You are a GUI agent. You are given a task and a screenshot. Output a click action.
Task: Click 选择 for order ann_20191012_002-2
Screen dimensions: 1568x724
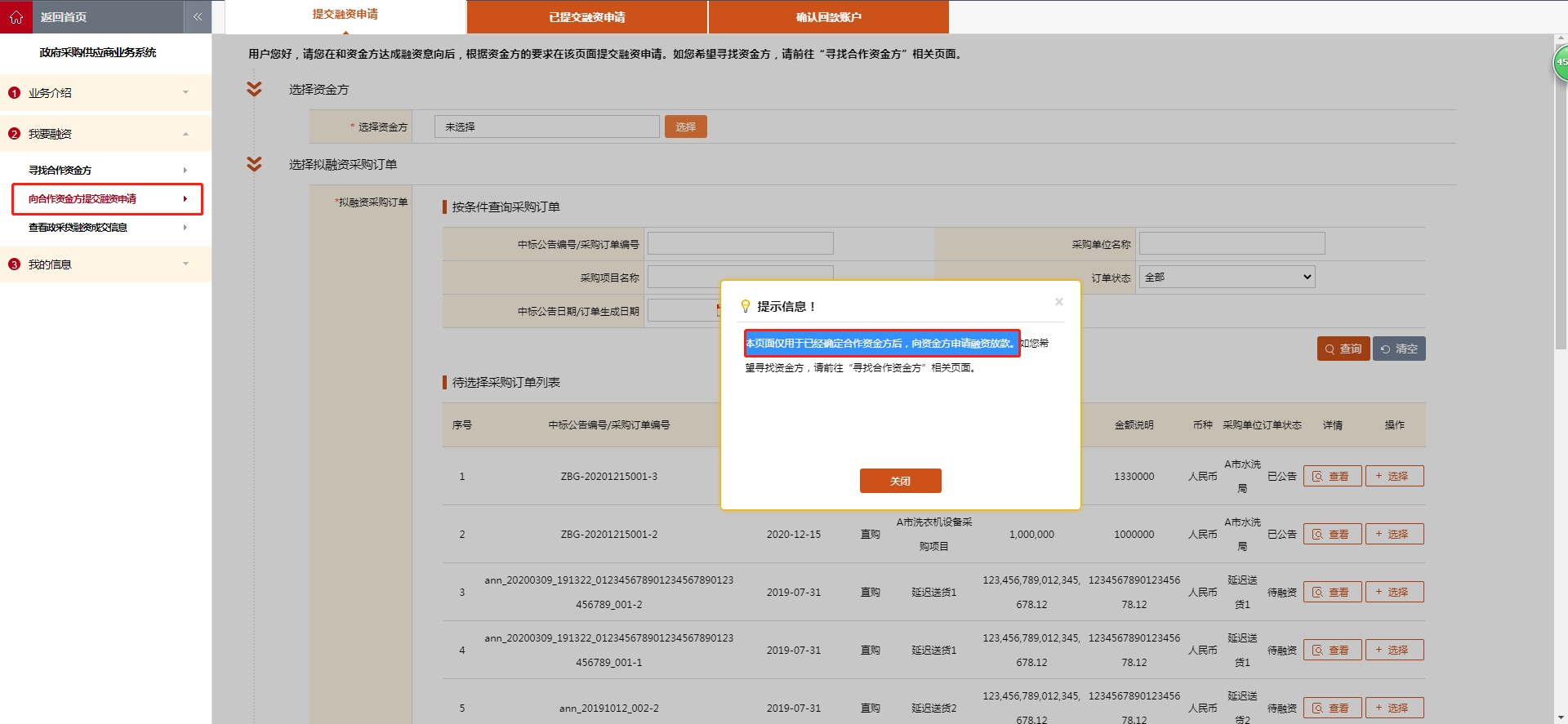coord(1395,708)
